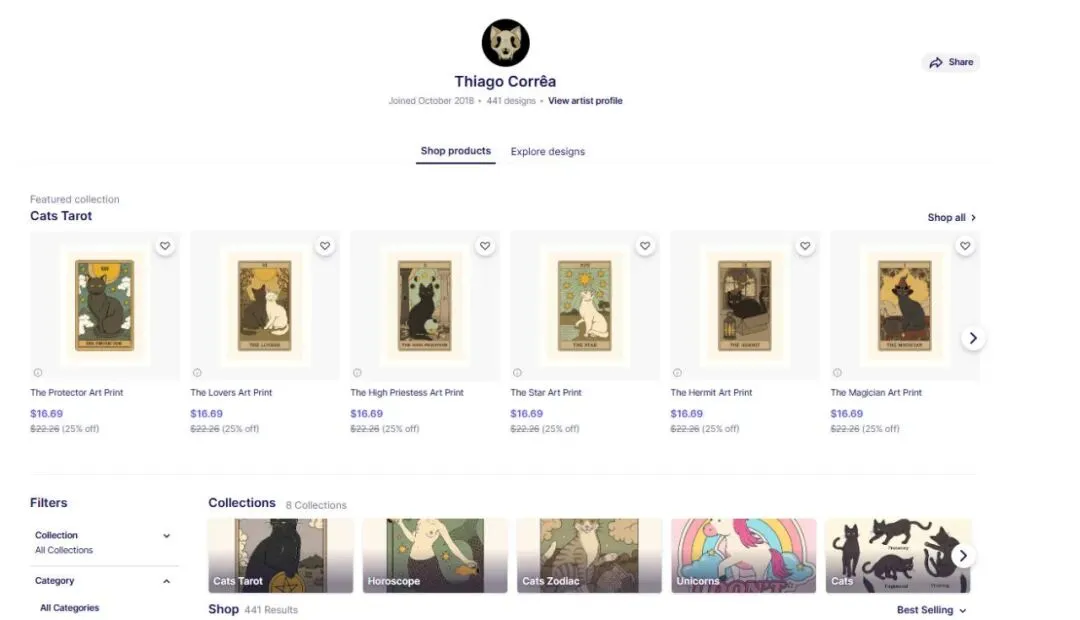Click next arrow on Cats Tarot carousel

[x=973, y=338]
